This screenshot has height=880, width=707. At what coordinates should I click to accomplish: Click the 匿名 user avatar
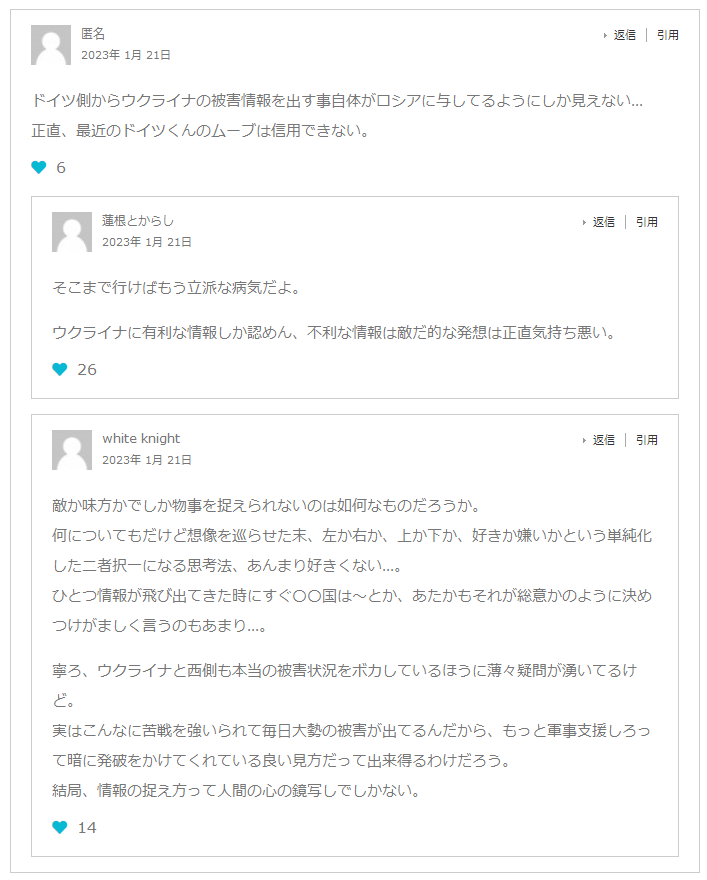[x=51, y=45]
